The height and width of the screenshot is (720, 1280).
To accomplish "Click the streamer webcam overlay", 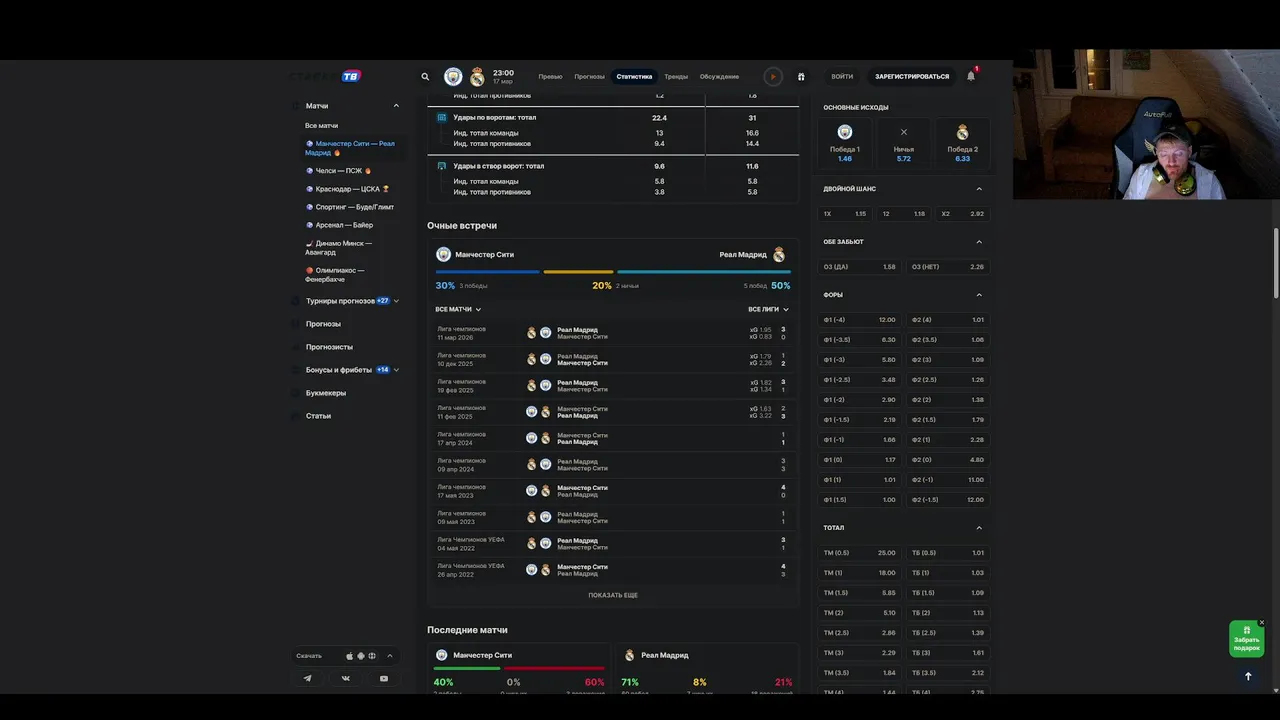I will coord(1146,125).
